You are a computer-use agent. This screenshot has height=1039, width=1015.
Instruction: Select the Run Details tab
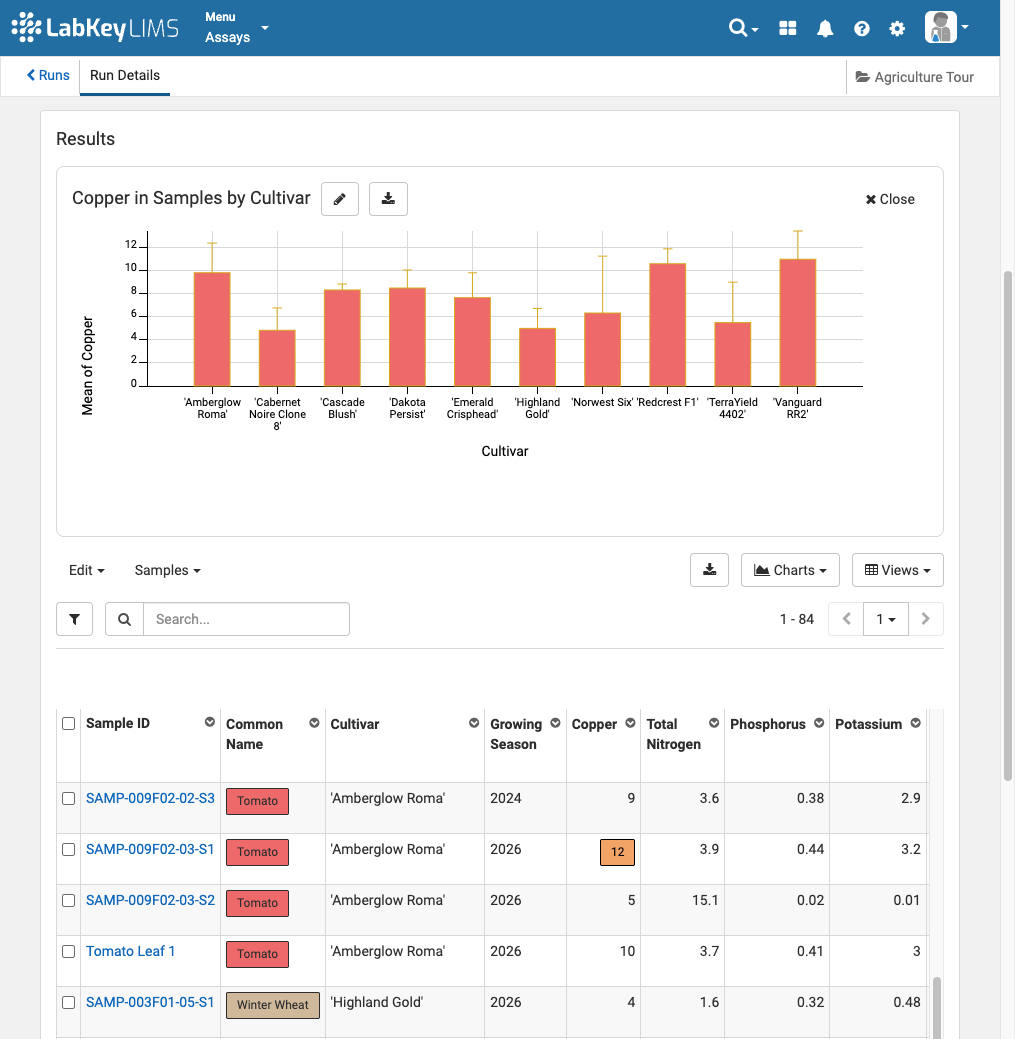coord(125,76)
